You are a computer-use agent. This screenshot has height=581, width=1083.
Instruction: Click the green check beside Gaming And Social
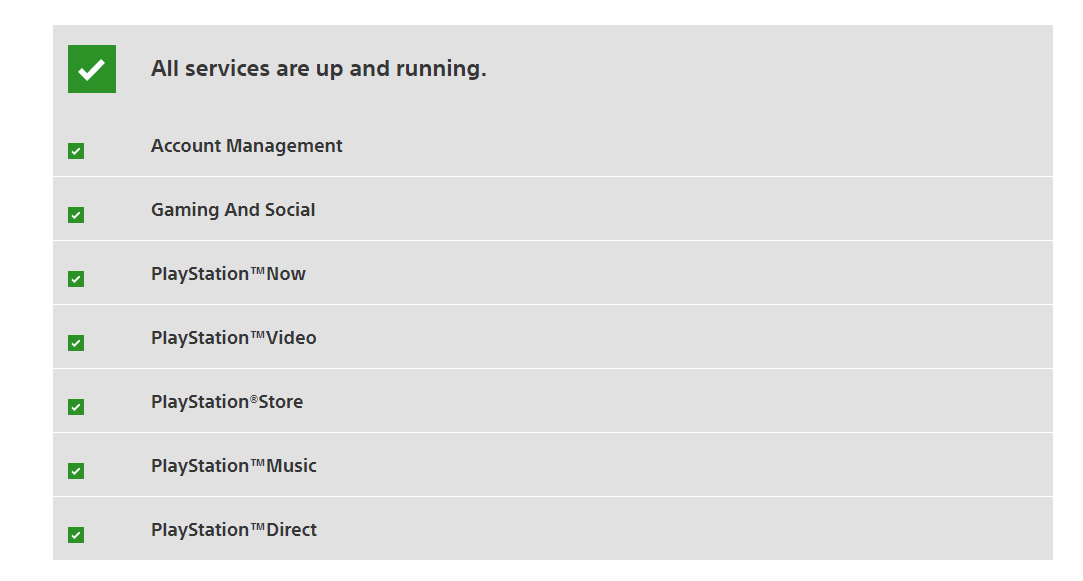tap(76, 215)
